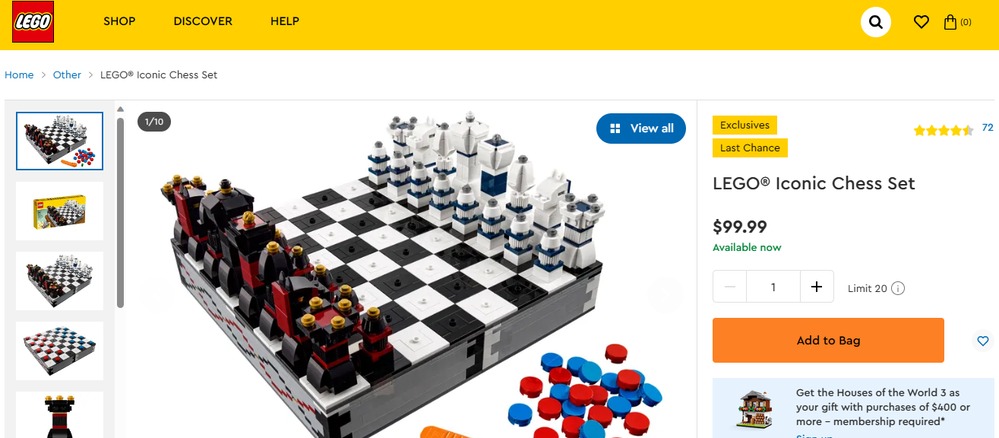
Task: Select the red and blue checkers board thumbnail
Action: tap(59, 351)
